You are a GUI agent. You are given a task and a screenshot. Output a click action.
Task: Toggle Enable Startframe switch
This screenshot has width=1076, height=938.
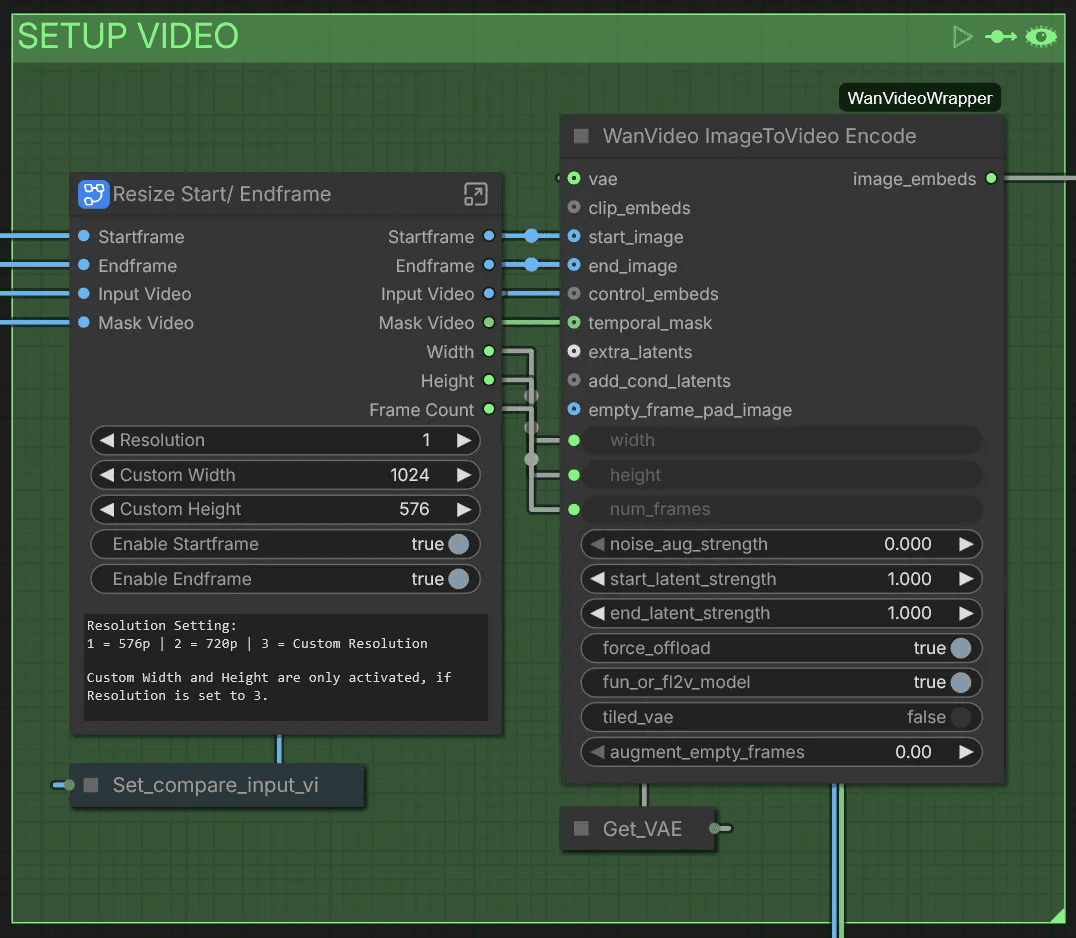458,544
